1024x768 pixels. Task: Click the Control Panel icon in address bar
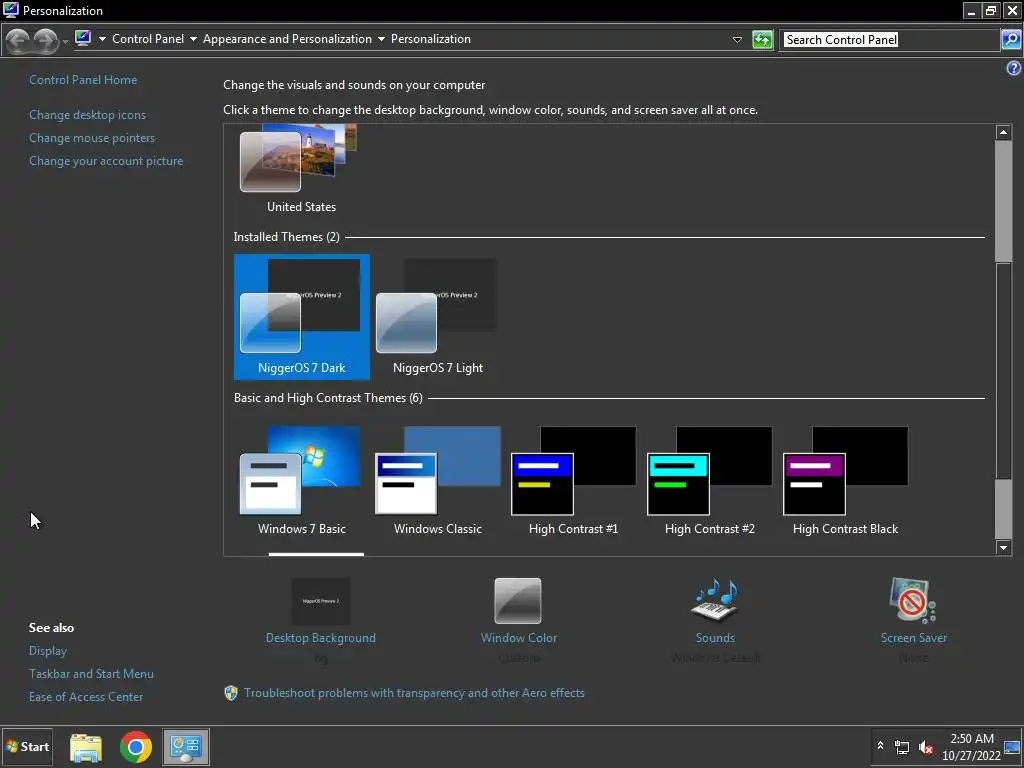click(83, 39)
